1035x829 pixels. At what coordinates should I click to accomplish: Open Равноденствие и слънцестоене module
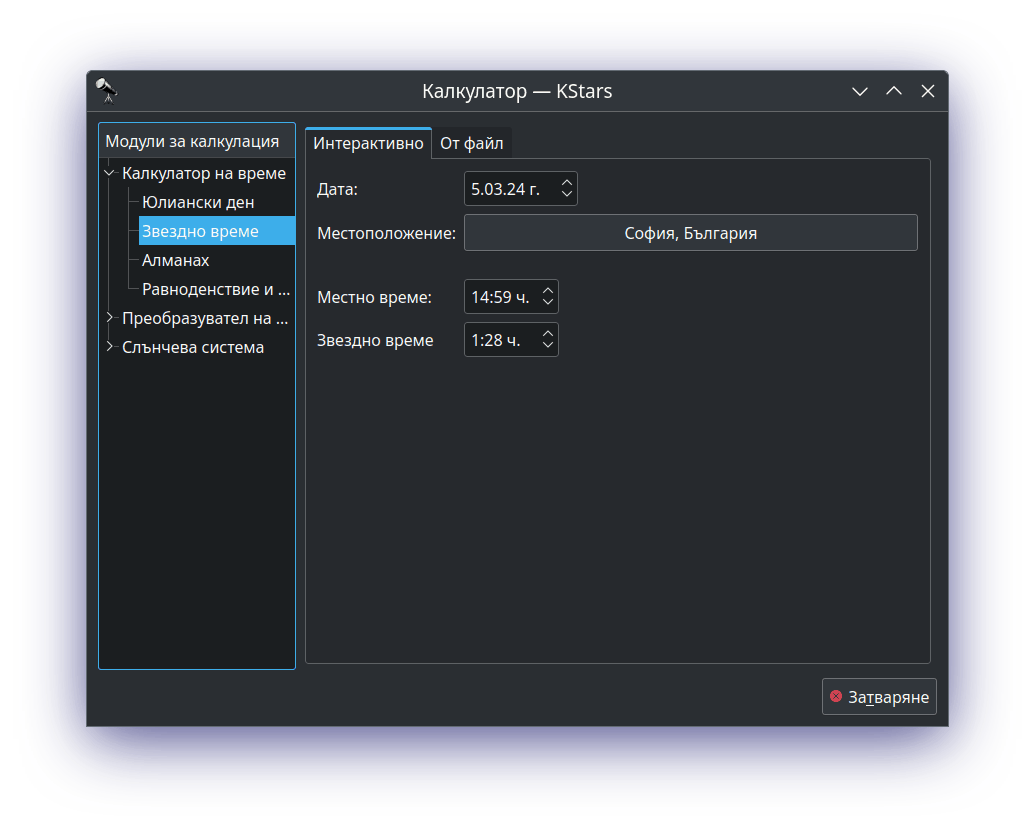point(216,289)
